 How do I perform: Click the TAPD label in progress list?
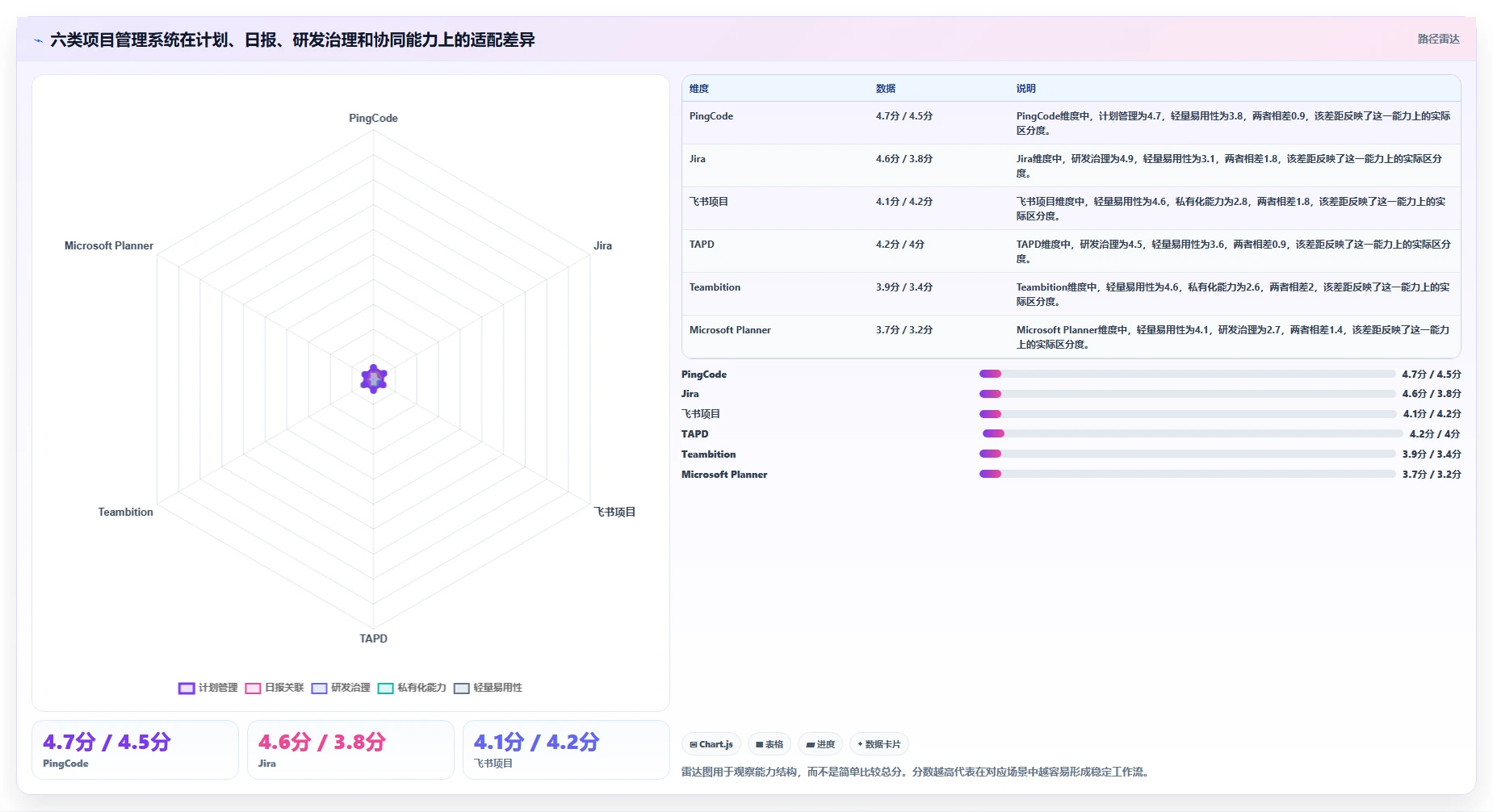tap(695, 434)
